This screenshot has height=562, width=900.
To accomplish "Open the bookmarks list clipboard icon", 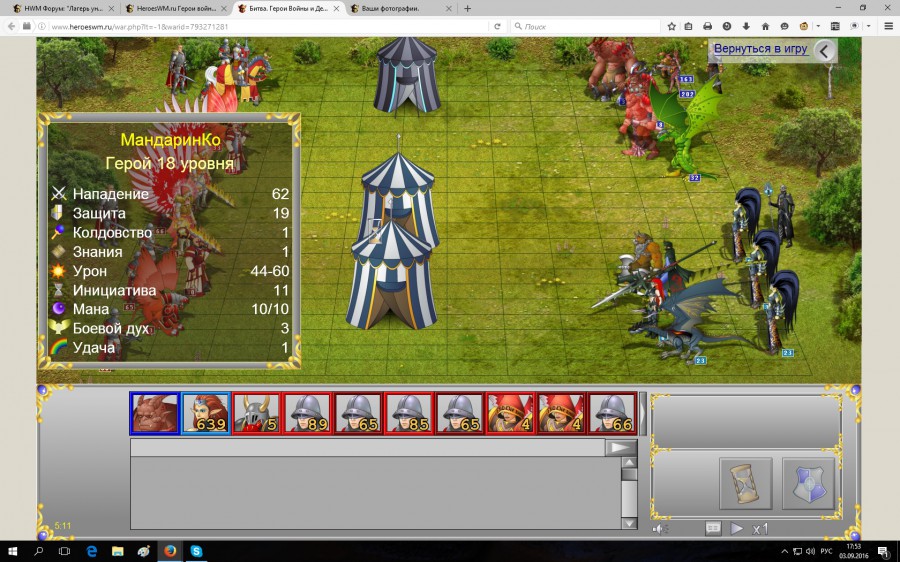I will (689, 26).
